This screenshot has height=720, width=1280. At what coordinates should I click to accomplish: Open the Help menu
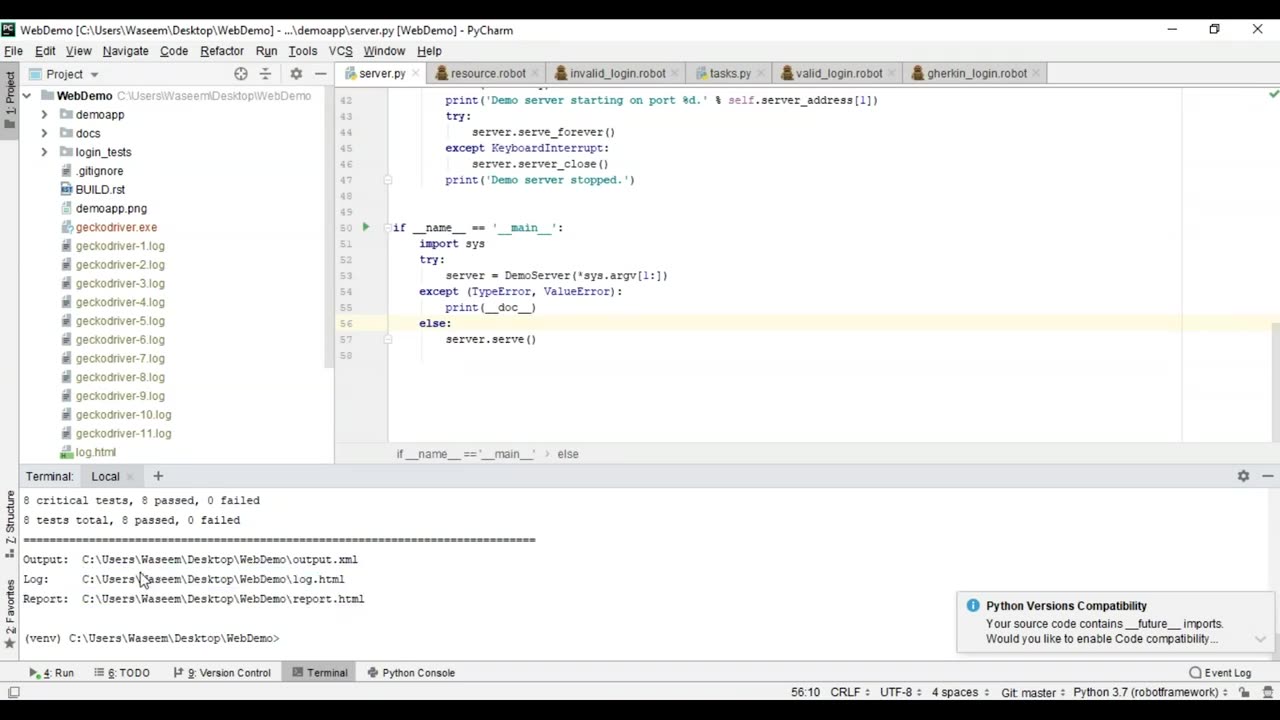[429, 51]
